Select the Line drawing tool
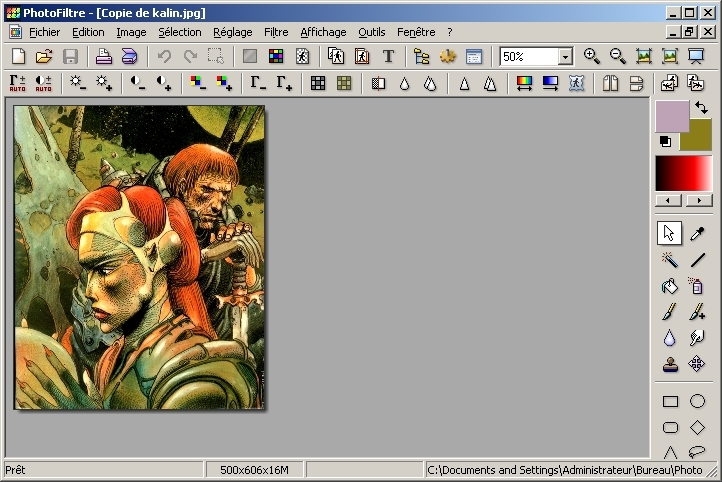This screenshot has width=722, height=482. coord(697,260)
